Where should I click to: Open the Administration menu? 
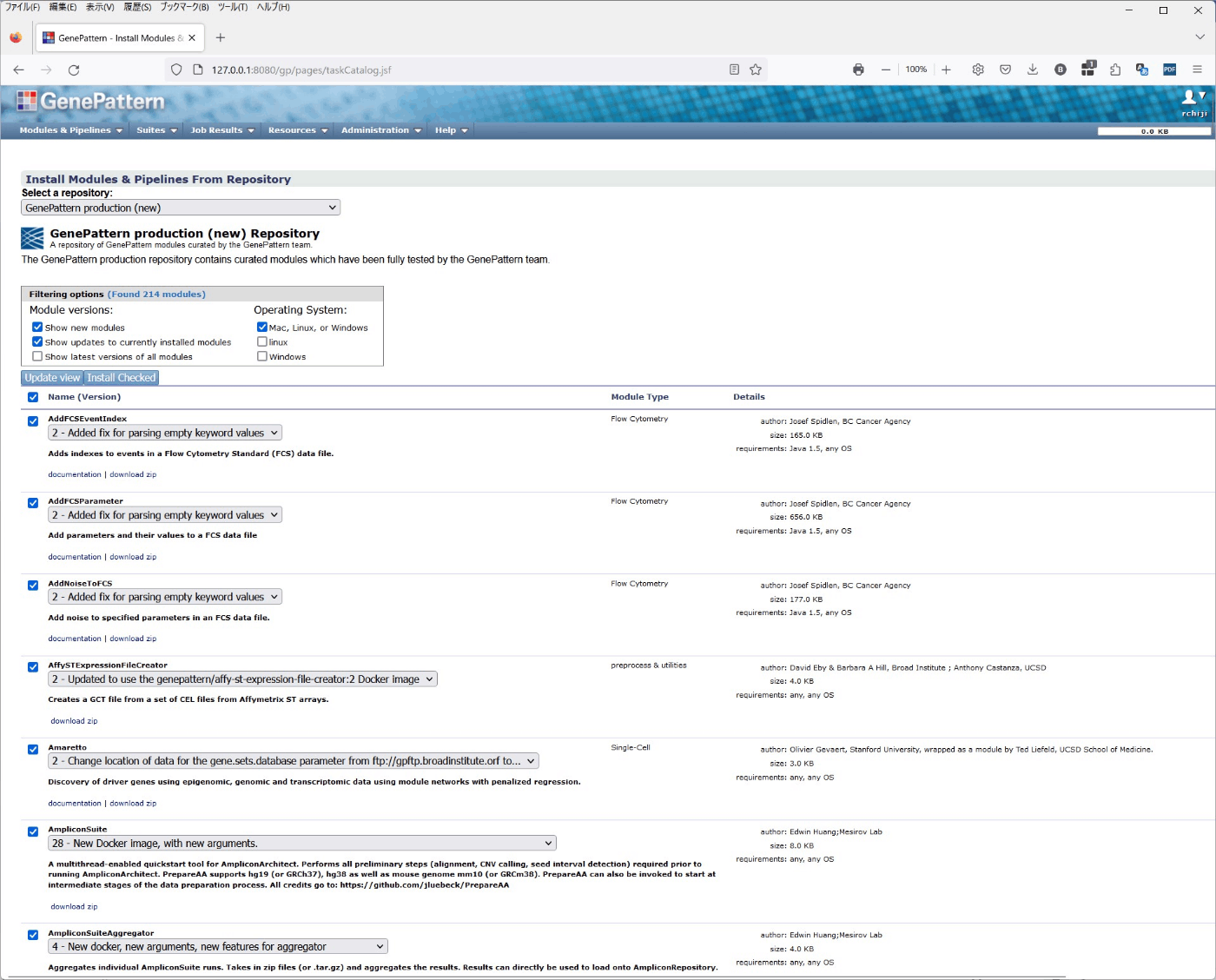[x=381, y=130]
